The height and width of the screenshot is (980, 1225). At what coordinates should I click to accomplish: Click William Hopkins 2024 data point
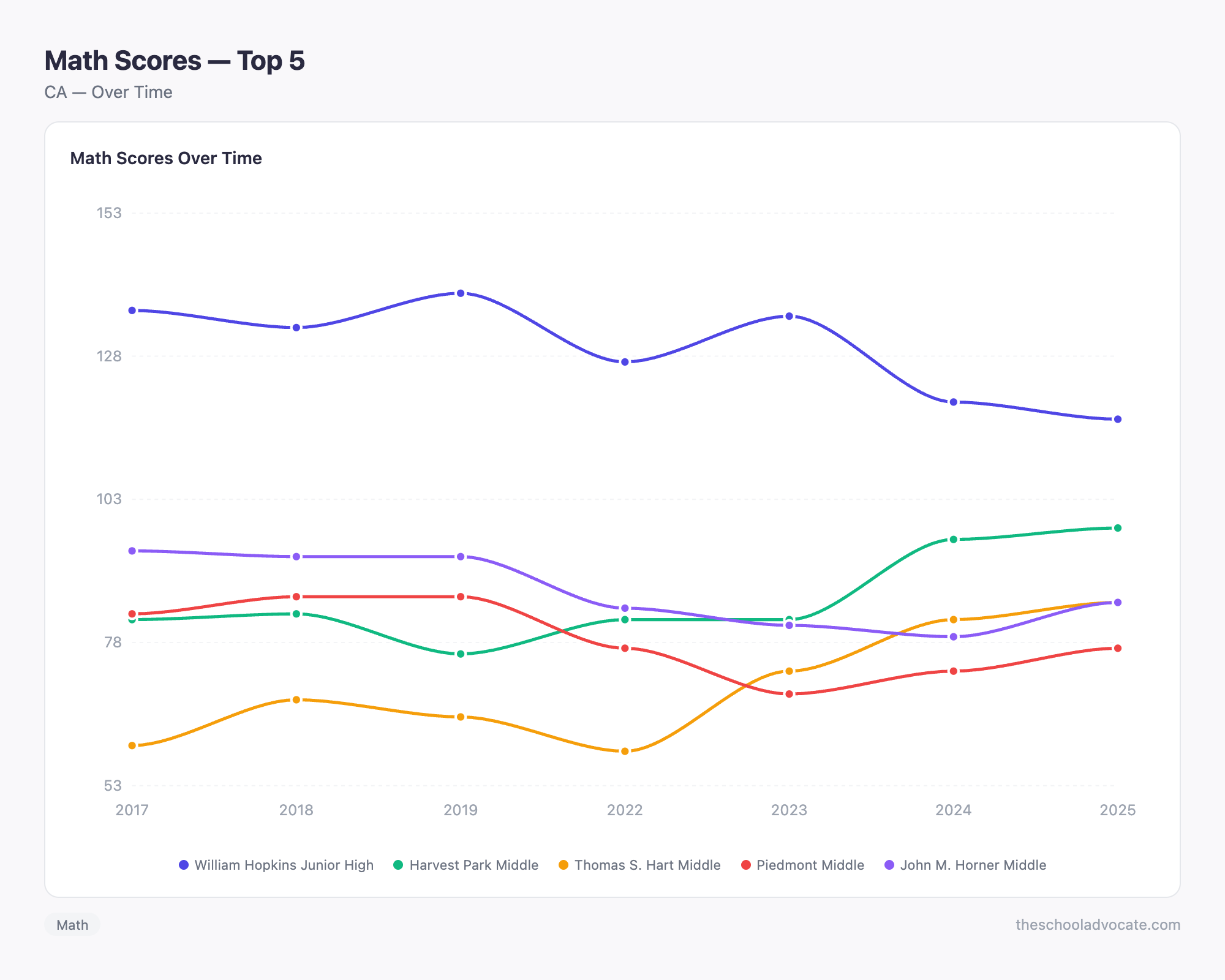click(x=954, y=402)
